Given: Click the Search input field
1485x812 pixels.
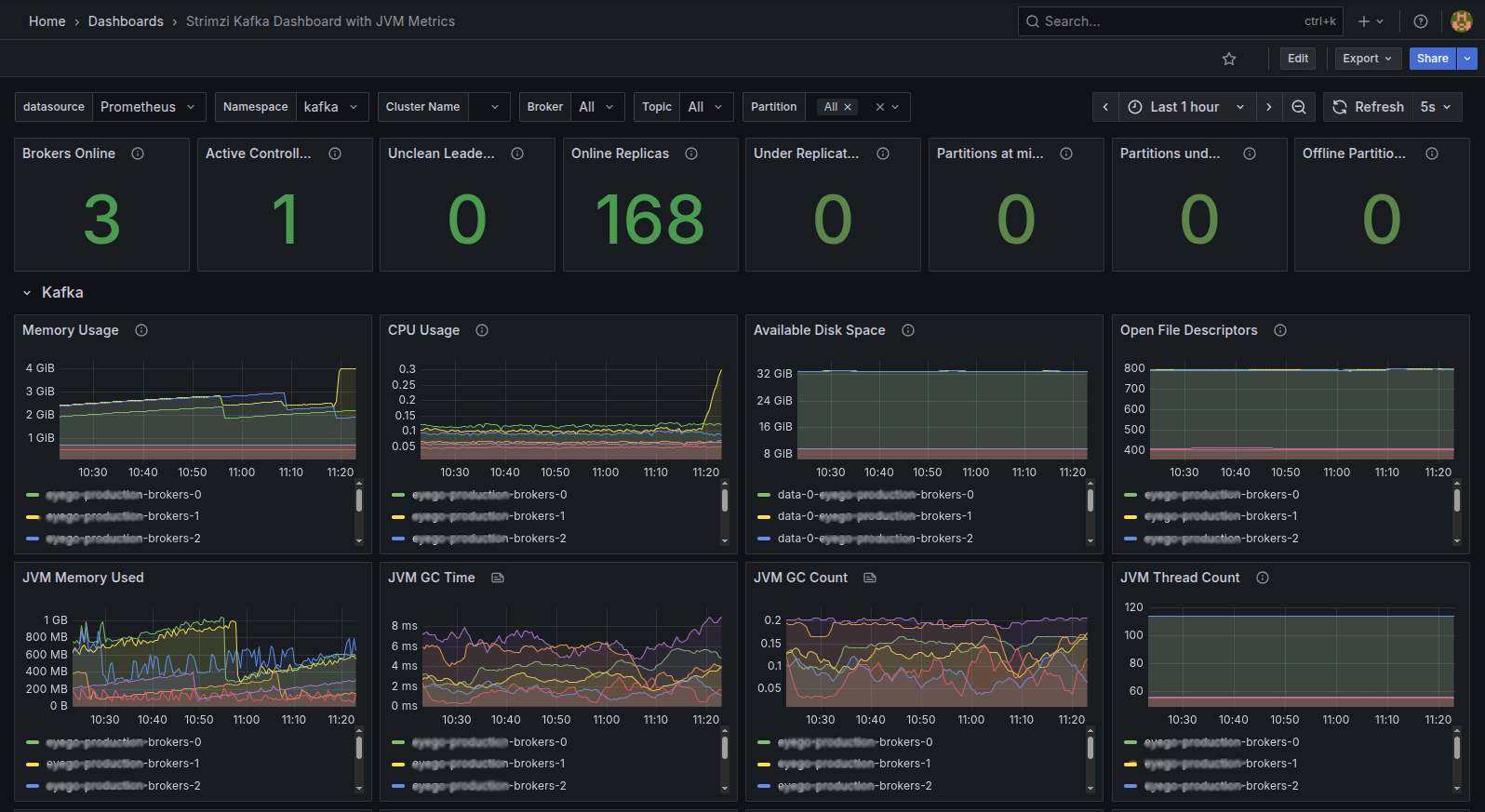Looking at the screenshot, I should (x=1181, y=21).
